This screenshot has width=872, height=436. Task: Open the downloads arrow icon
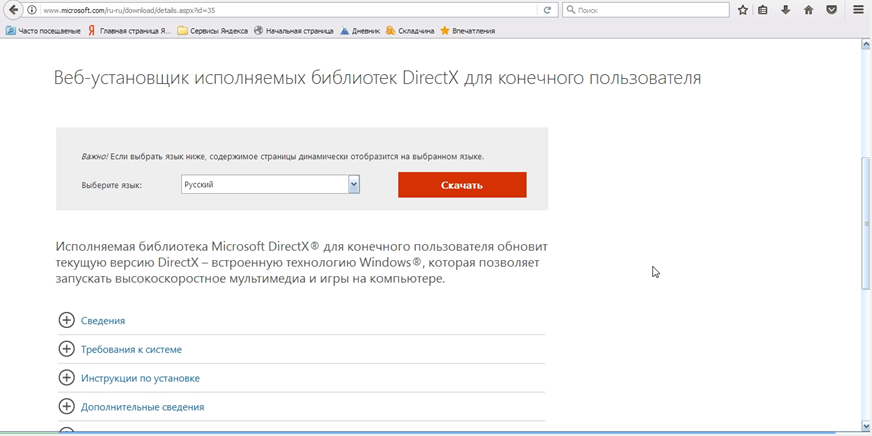point(786,10)
